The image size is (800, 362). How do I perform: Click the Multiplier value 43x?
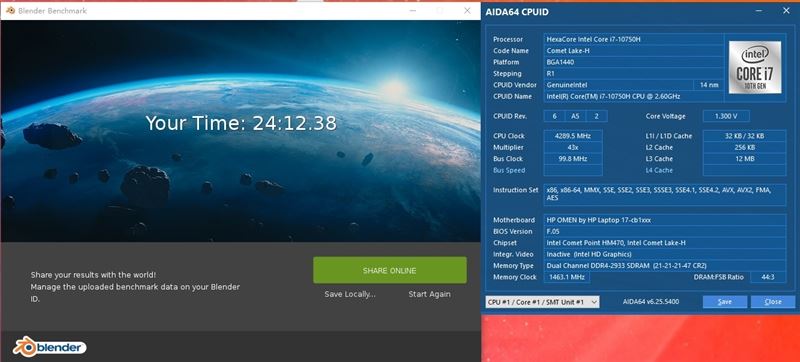click(x=573, y=147)
